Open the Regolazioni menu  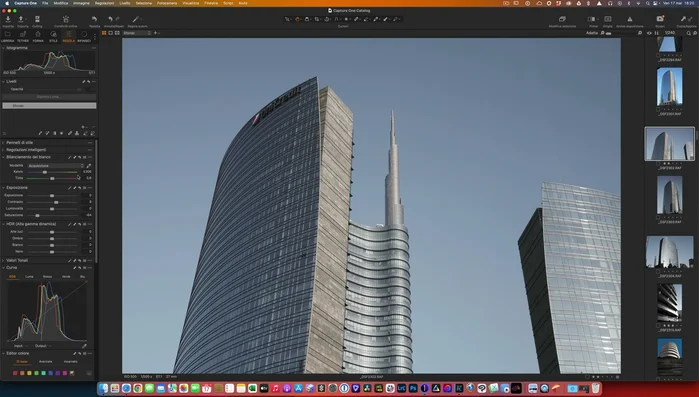(104, 3)
